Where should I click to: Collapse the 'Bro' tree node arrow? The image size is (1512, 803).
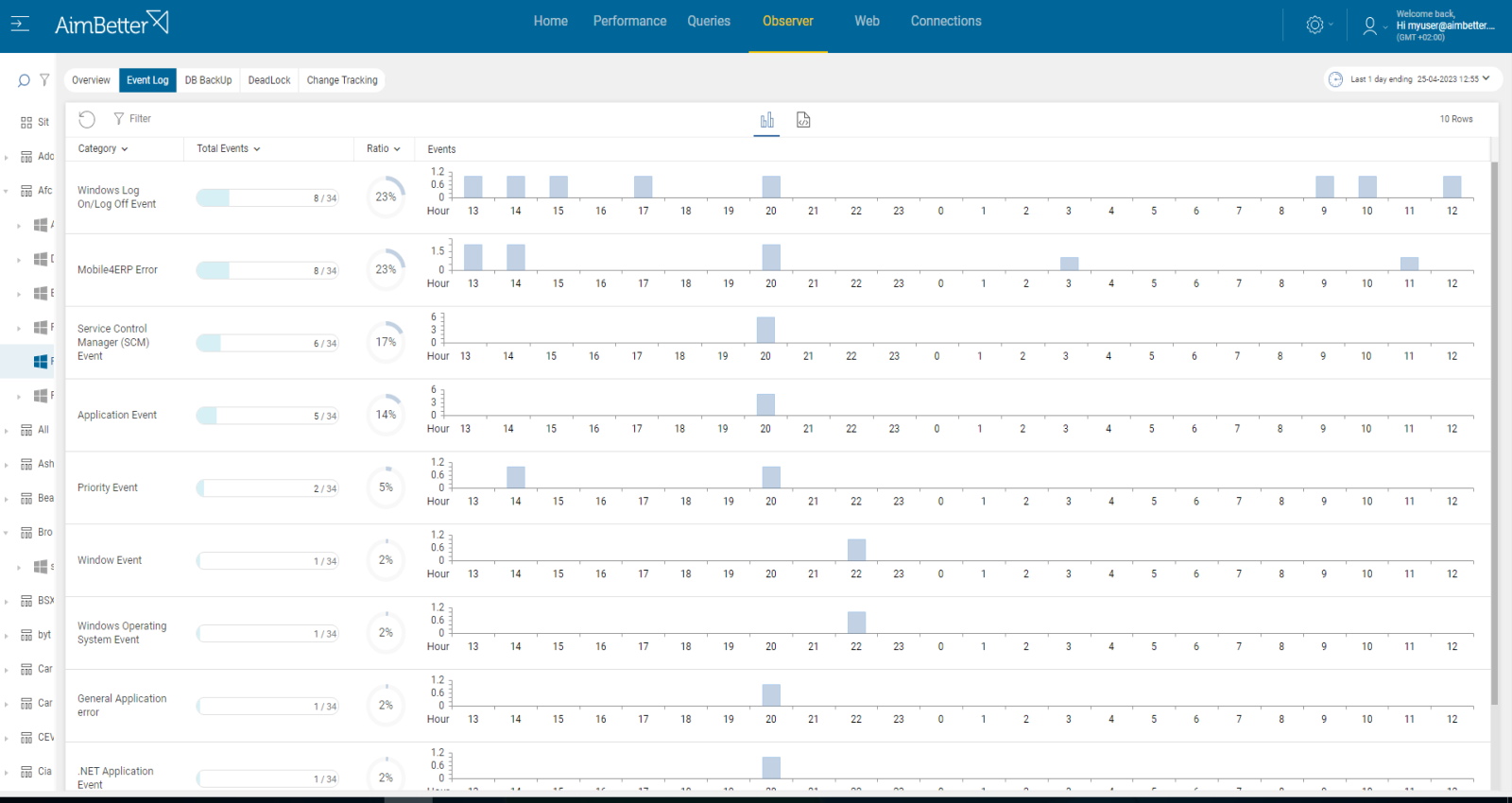[x=7, y=533]
